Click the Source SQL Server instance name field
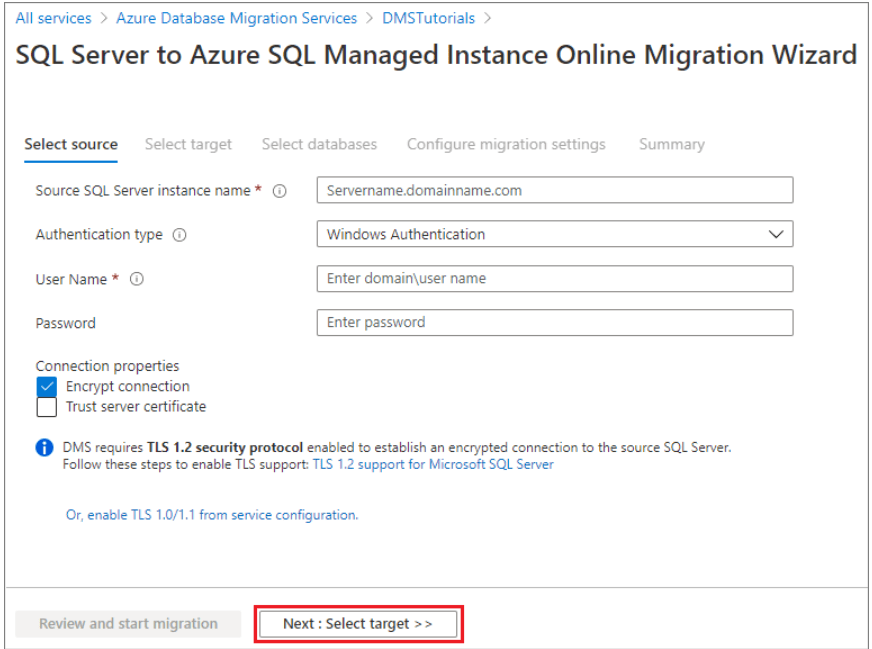872x649 pixels. (x=554, y=190)
